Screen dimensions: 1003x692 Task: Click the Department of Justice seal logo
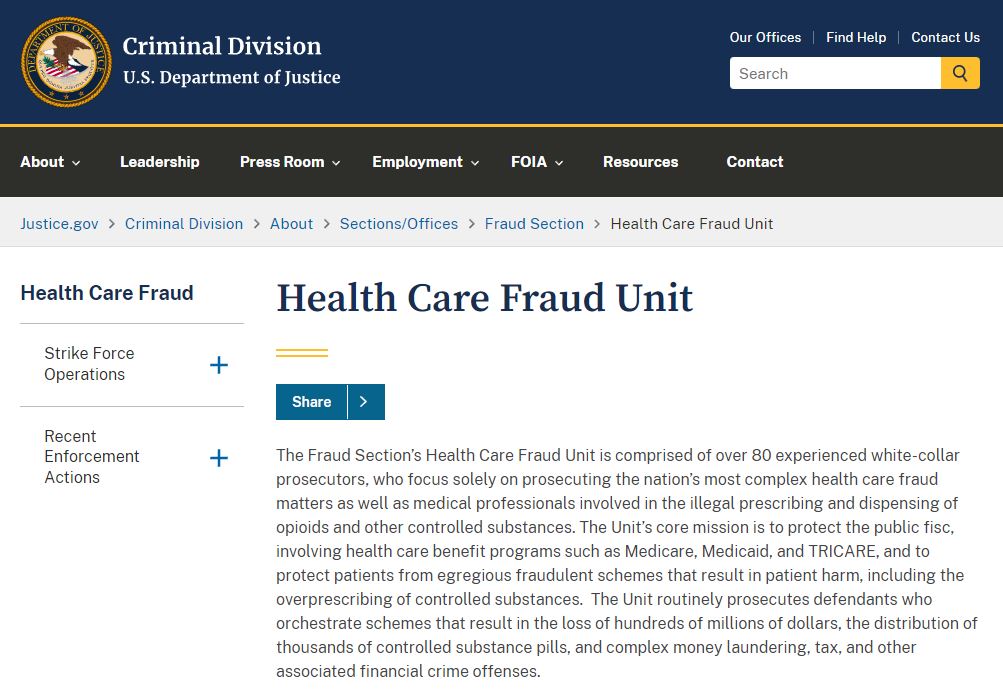click(66, 61)
